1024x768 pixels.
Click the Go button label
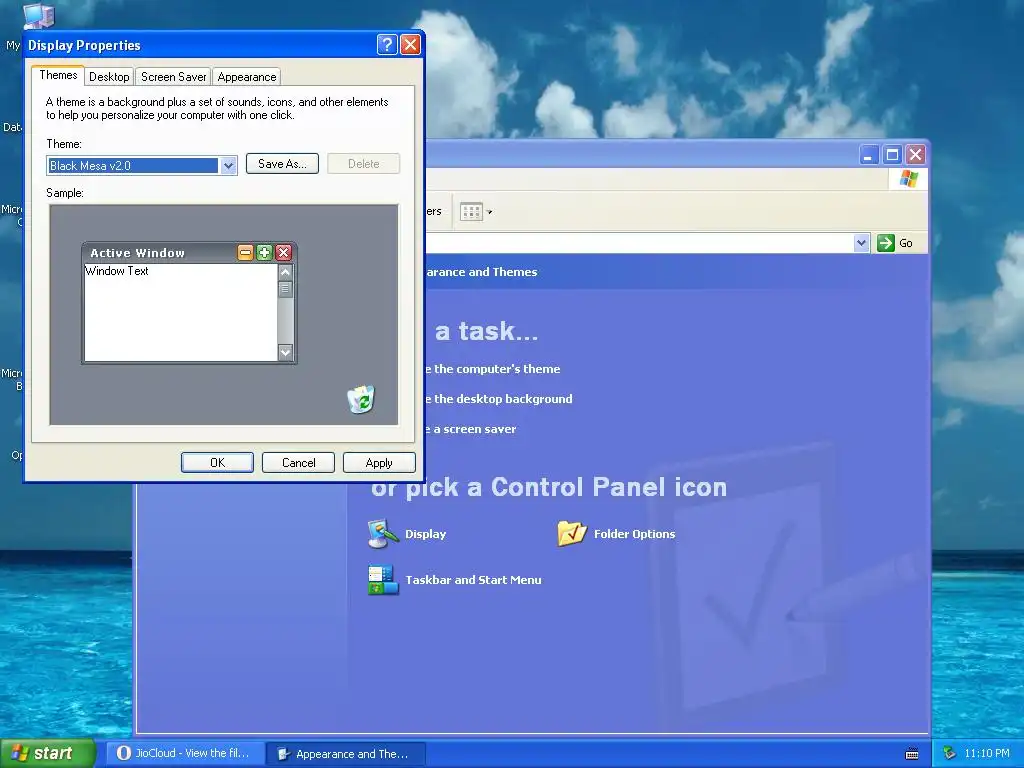(x=906, y=243)
